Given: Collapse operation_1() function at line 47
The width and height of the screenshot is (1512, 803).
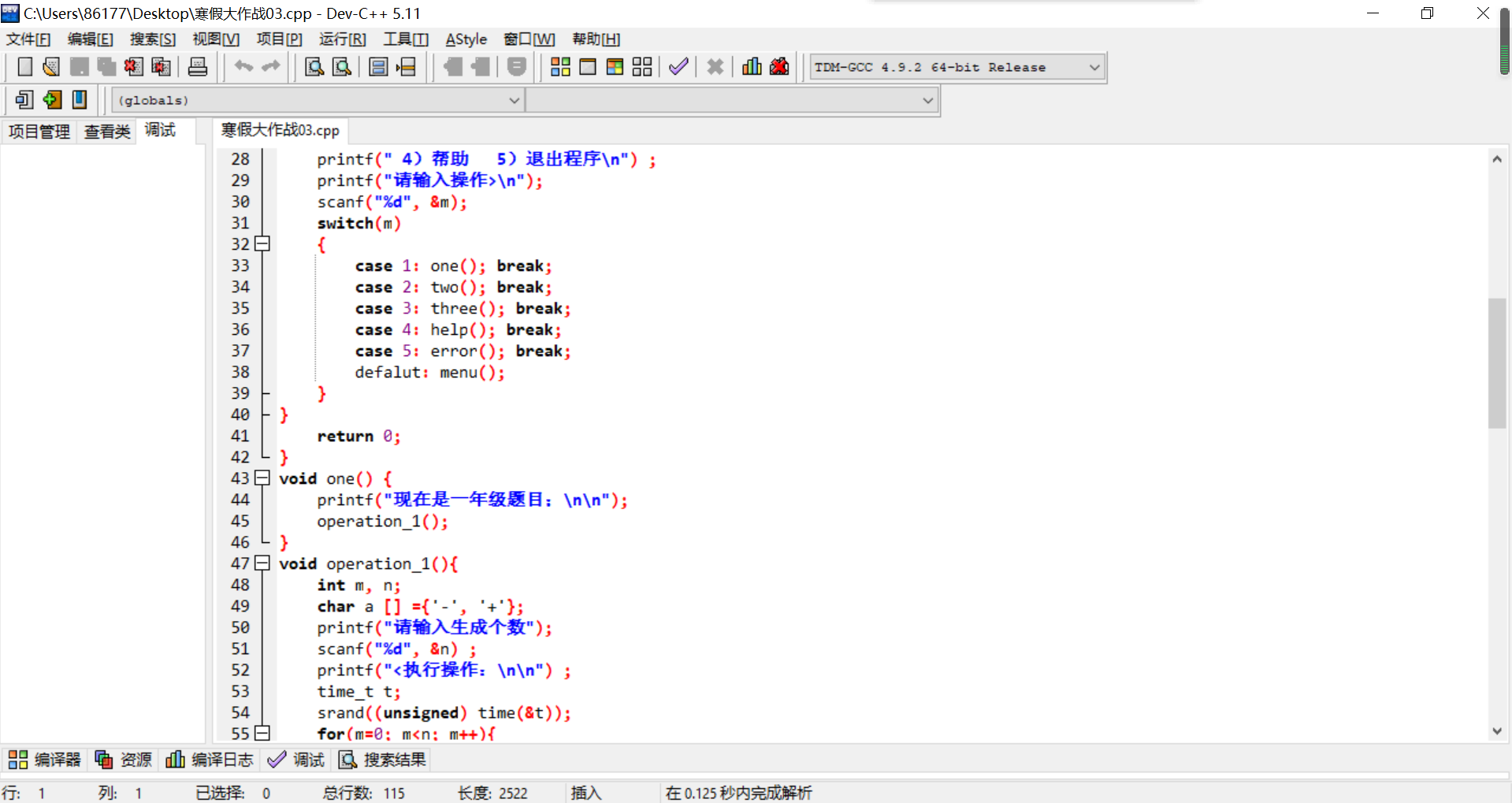Looking at the screenshot, I should (262, 563).
